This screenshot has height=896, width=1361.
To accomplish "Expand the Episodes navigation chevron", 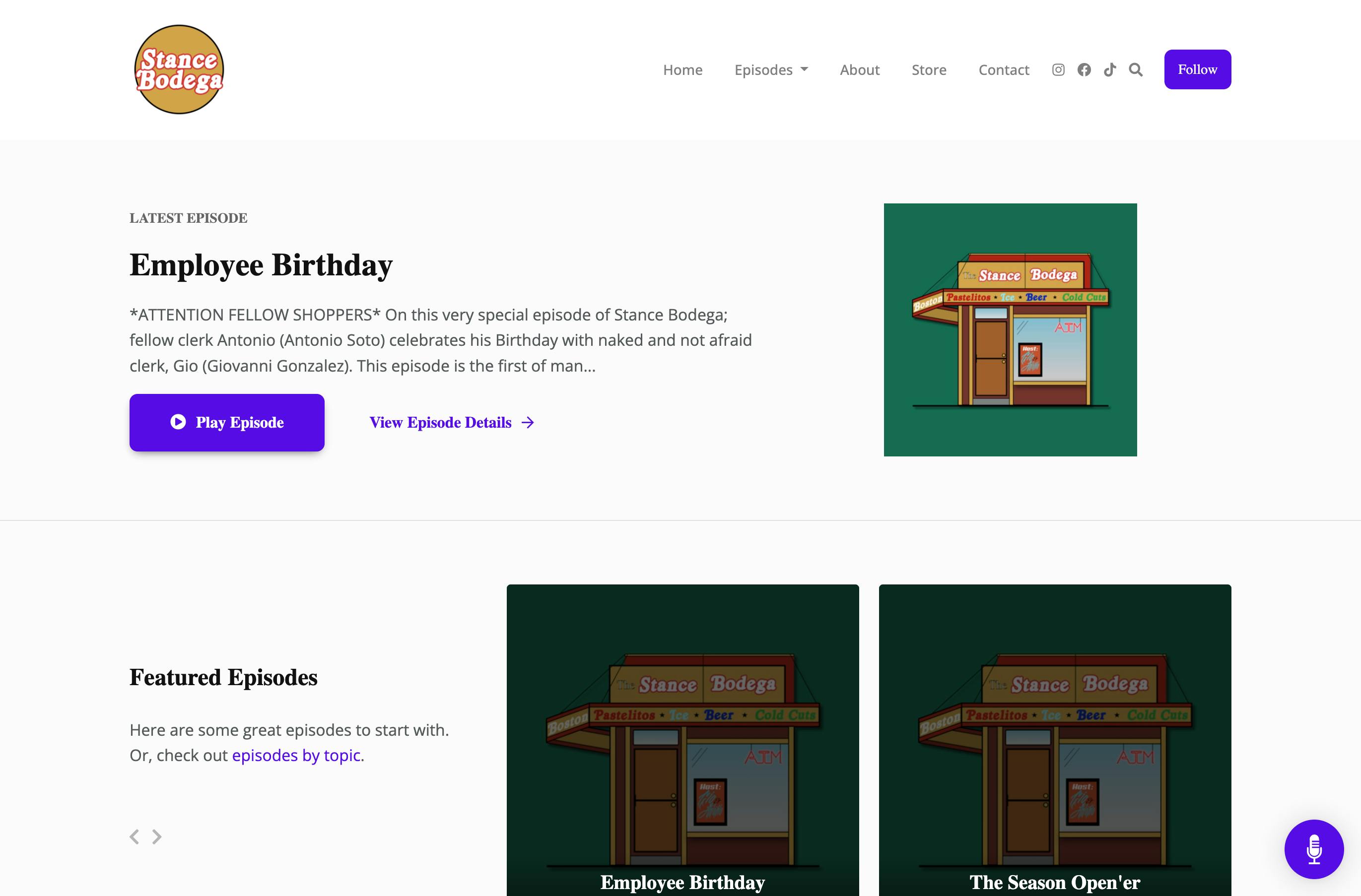I will [805, 69].
